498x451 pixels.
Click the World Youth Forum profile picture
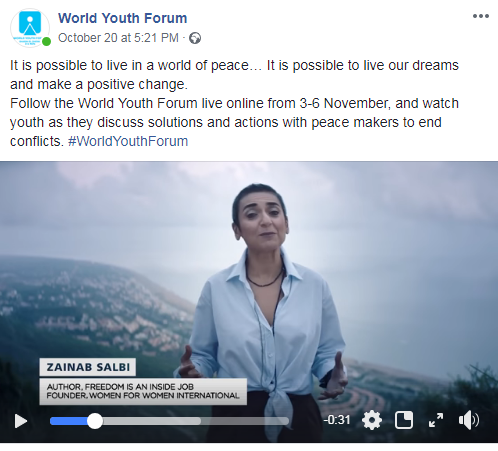[30, 28]
